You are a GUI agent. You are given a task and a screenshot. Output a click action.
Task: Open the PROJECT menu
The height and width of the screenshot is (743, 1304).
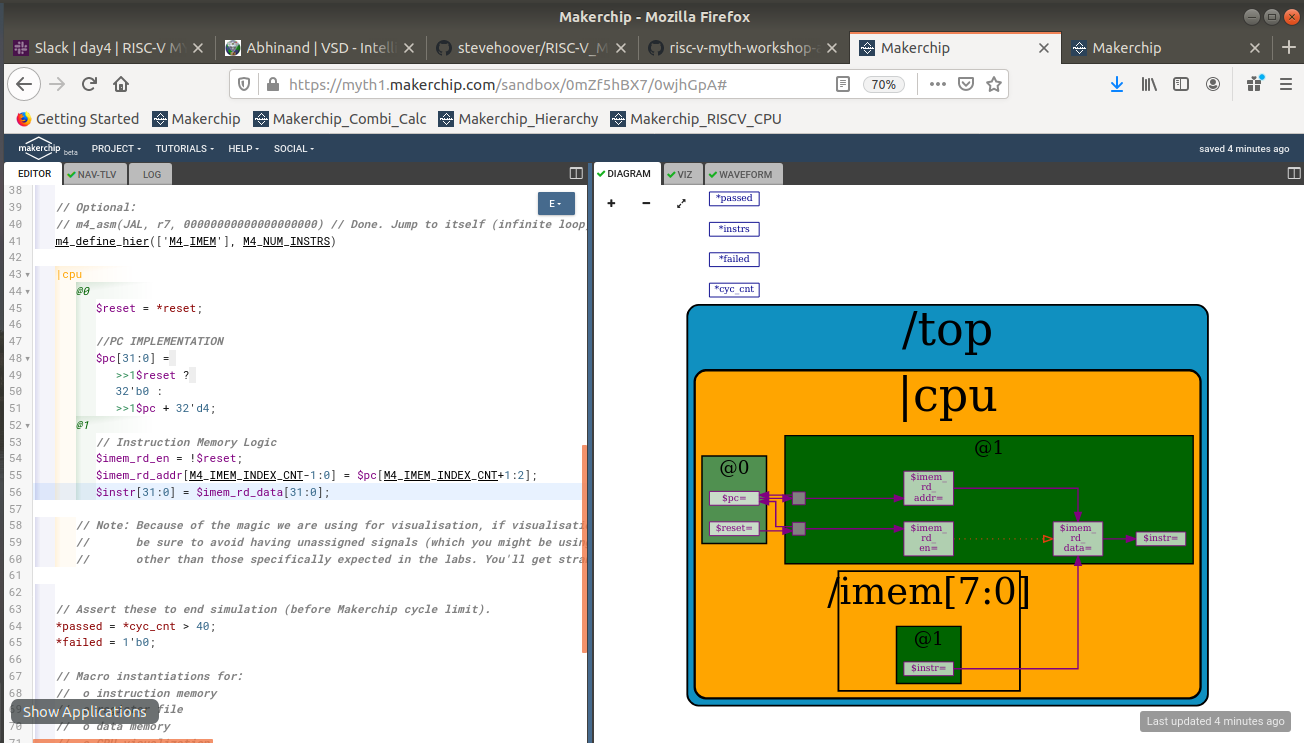[115, 148]
